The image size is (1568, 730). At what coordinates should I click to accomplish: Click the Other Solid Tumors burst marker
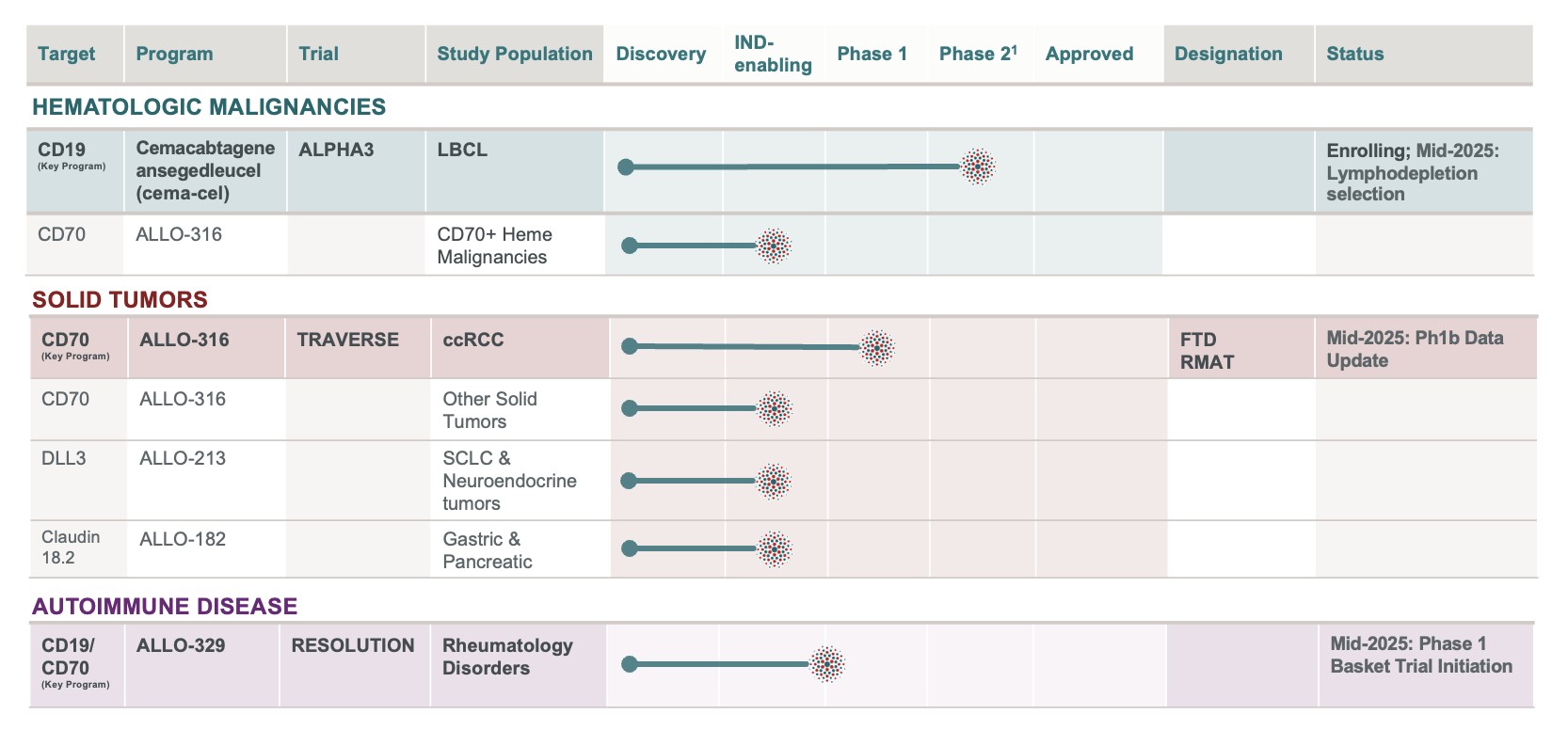pyautogui.click(x=775, y=408)
